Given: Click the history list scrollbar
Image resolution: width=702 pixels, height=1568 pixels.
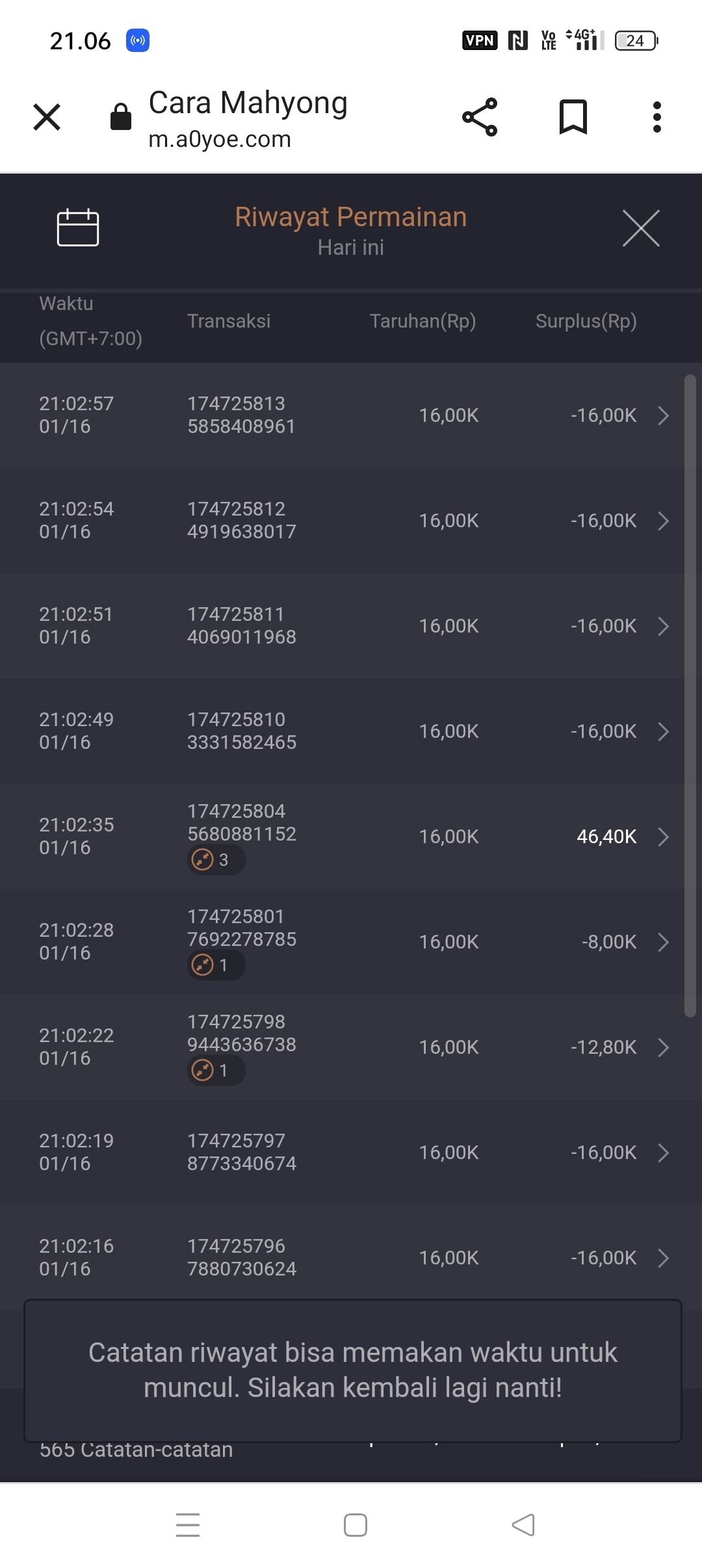Looking at the screenshot, I should click(690, 696).
